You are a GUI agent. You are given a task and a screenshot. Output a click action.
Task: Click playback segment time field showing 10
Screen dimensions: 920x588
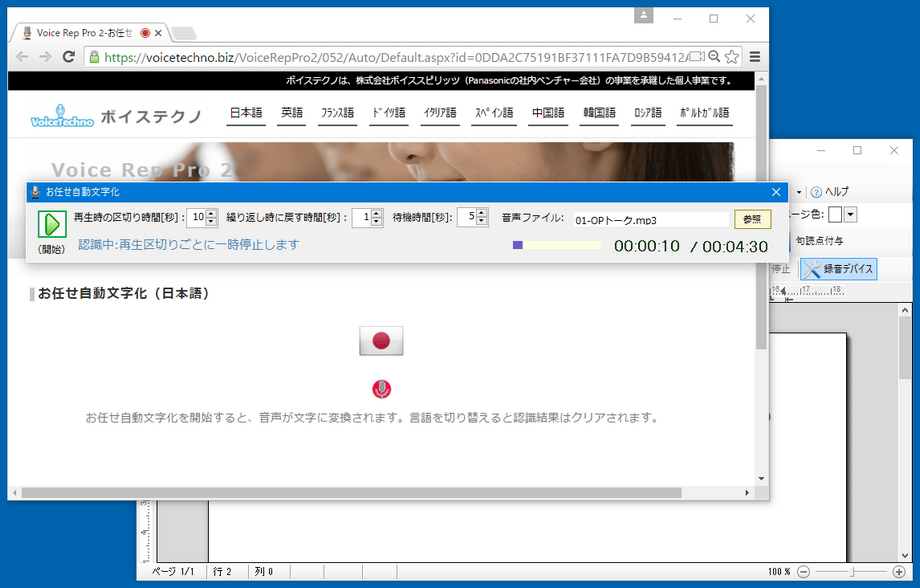point(197,218)
